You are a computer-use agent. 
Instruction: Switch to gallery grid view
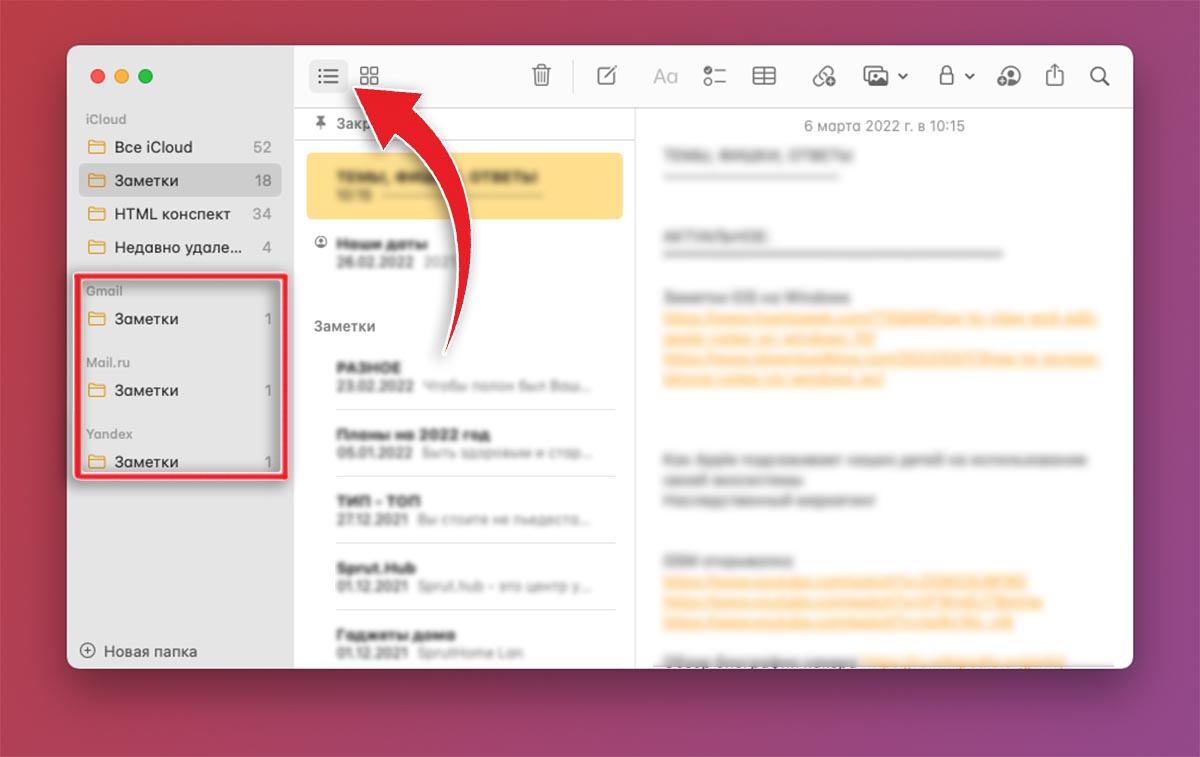(370, 75)
